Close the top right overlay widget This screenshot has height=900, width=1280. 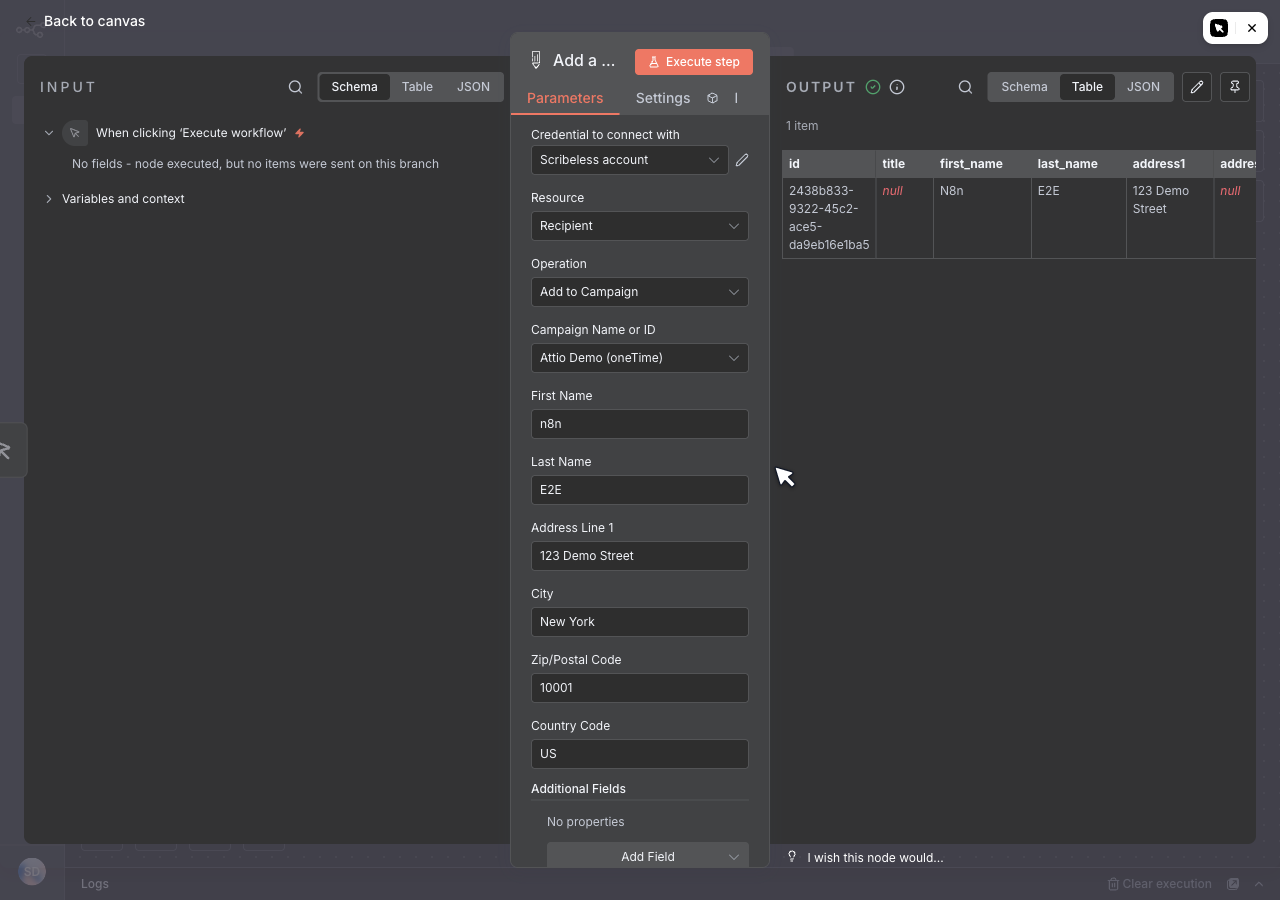coord(1252,28)
